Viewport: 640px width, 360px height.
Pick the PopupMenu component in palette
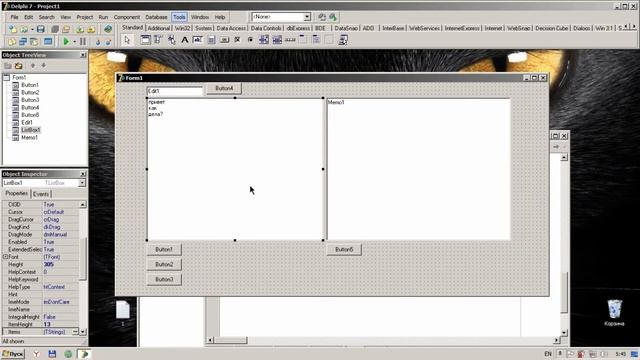171,40
